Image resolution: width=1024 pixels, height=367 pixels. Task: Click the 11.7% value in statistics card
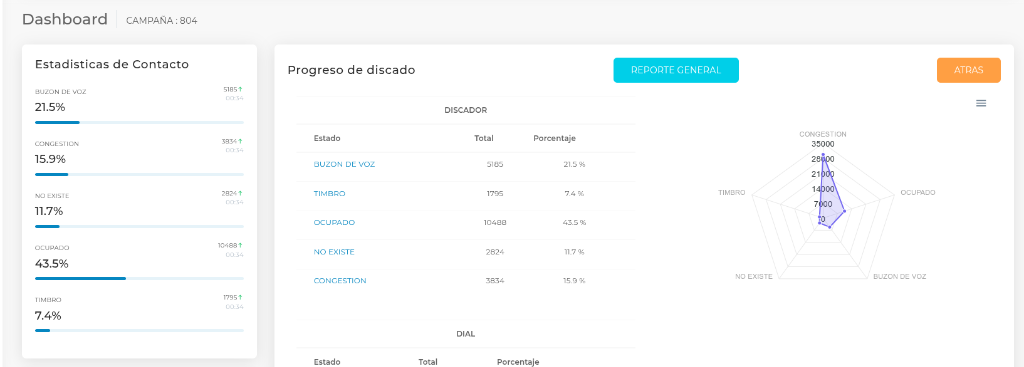click(49, 212)
